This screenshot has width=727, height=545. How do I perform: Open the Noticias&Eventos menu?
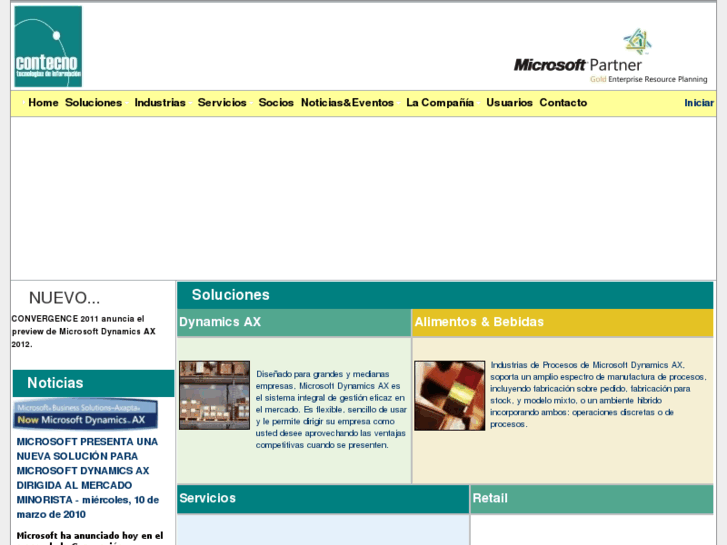pos(347,103)
